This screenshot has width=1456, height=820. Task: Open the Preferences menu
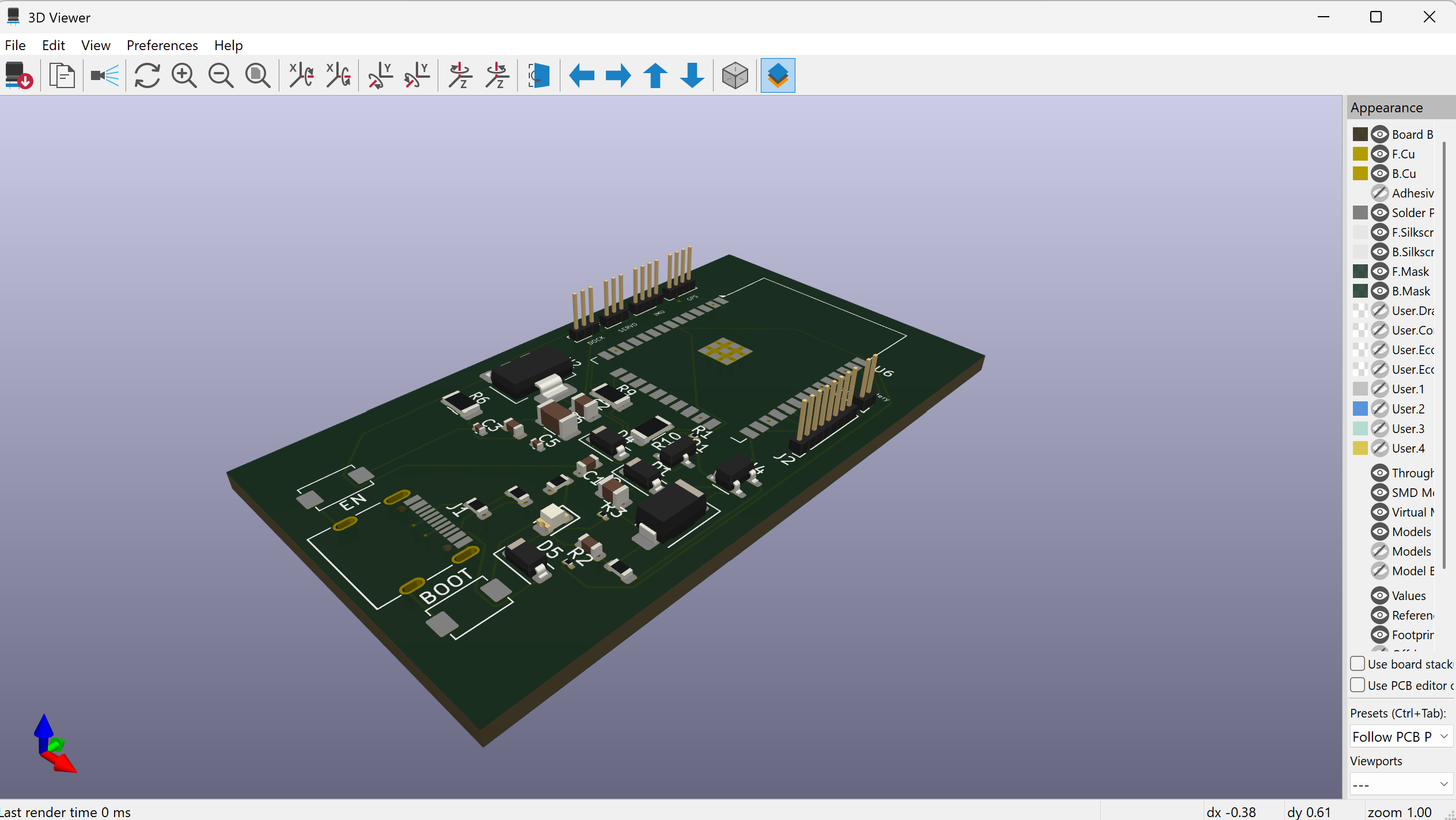pyautogui.click(x=162, y=45)
